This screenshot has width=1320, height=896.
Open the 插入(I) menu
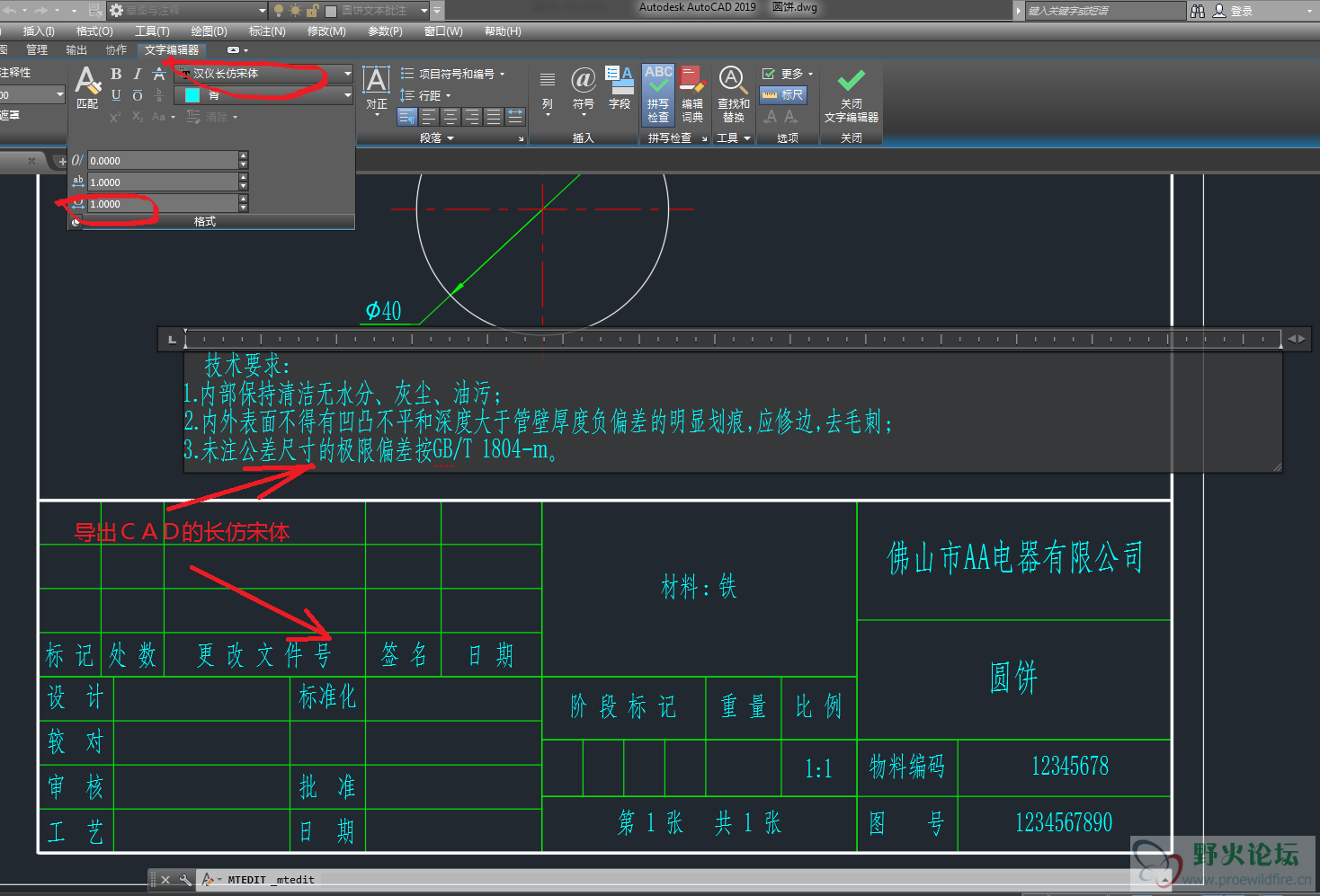click(39, 31)
